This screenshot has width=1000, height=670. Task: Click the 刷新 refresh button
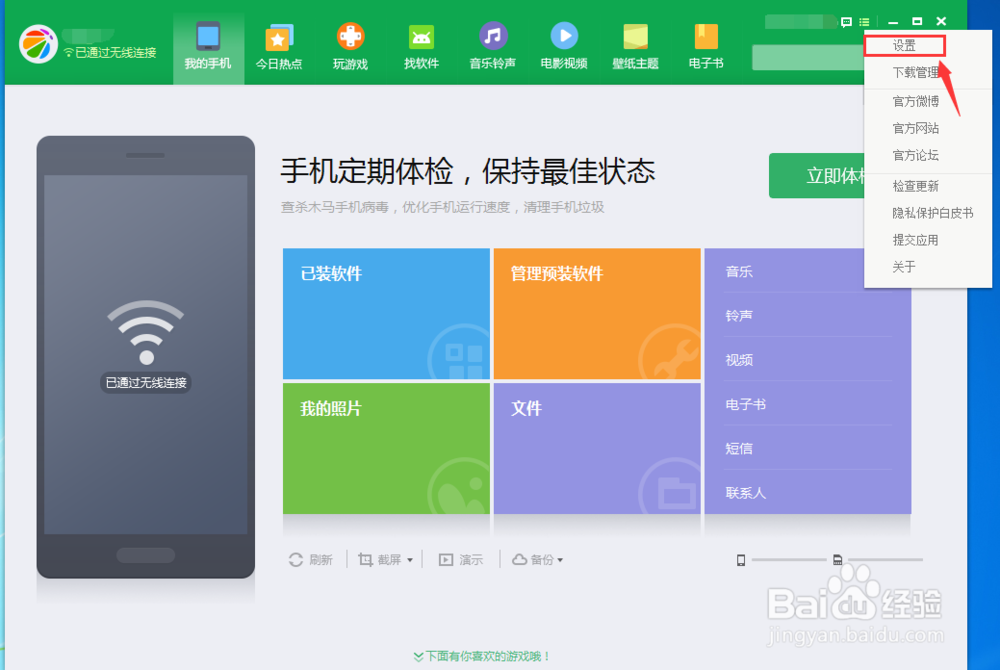click(x=311, y=560)
